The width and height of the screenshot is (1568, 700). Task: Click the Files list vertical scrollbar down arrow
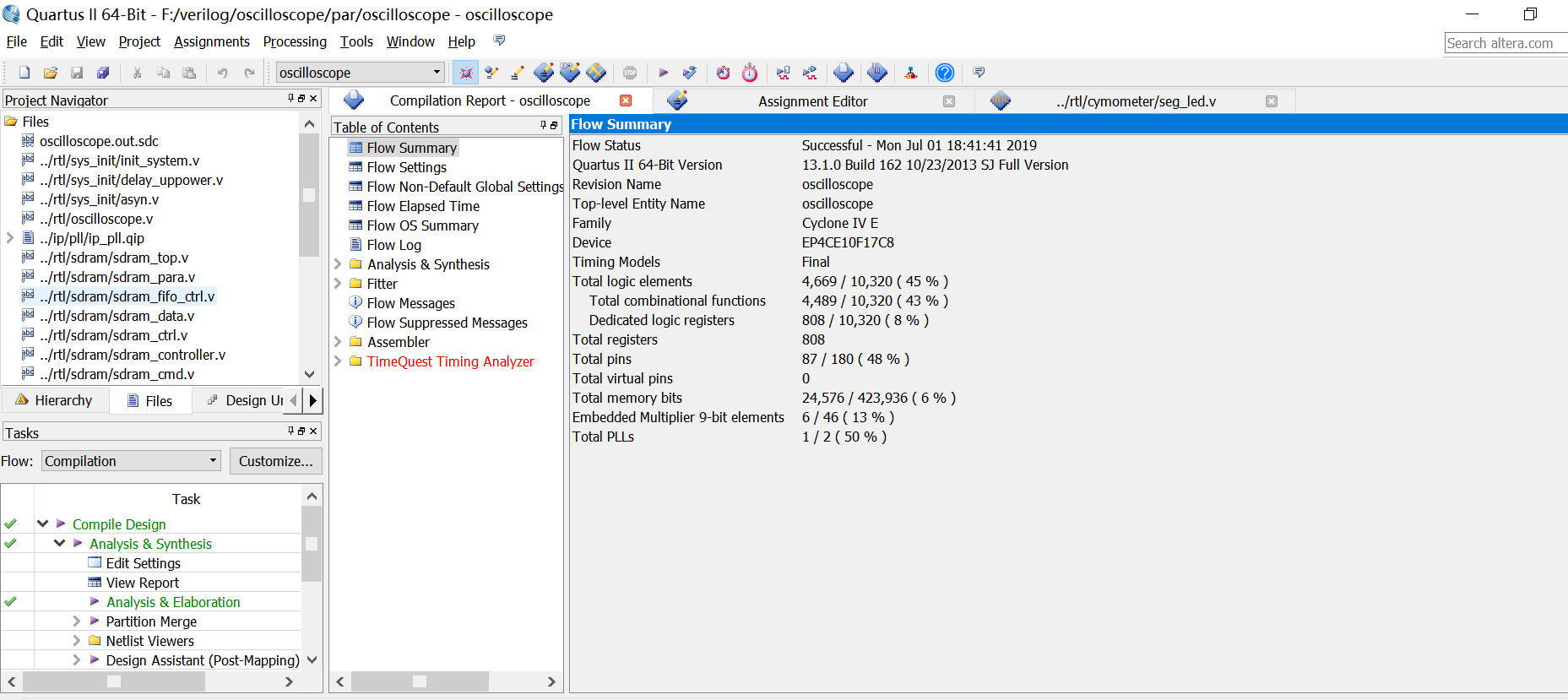[x=309, y=374]
